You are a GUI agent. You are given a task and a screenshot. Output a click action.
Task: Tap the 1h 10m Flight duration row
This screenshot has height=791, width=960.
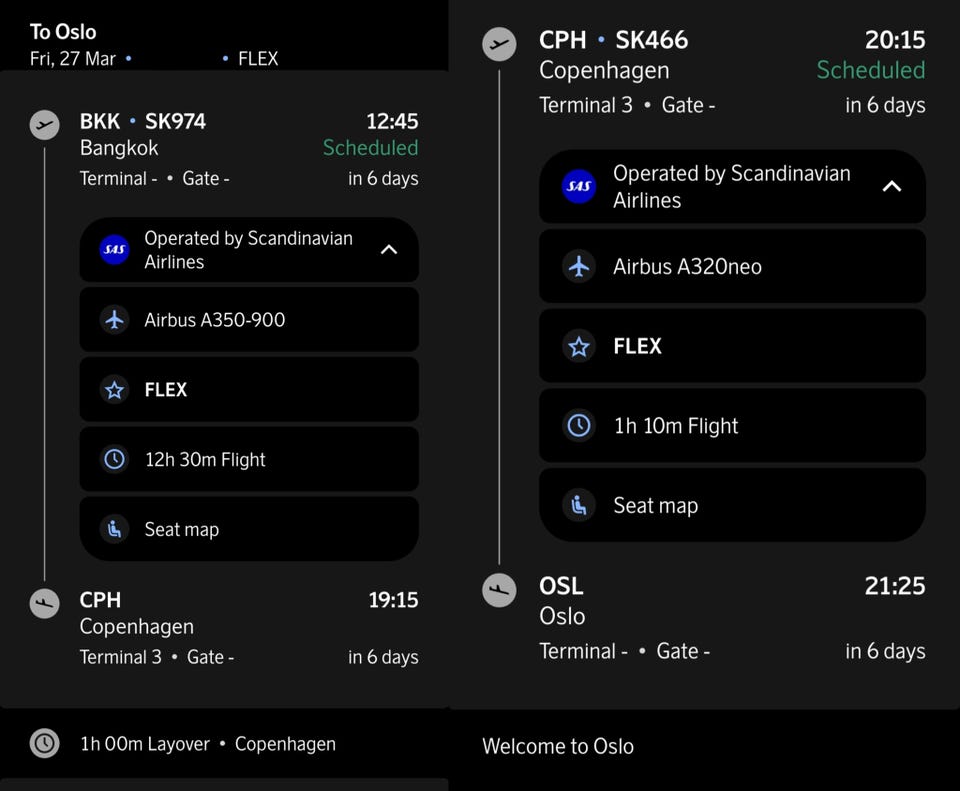732,425
